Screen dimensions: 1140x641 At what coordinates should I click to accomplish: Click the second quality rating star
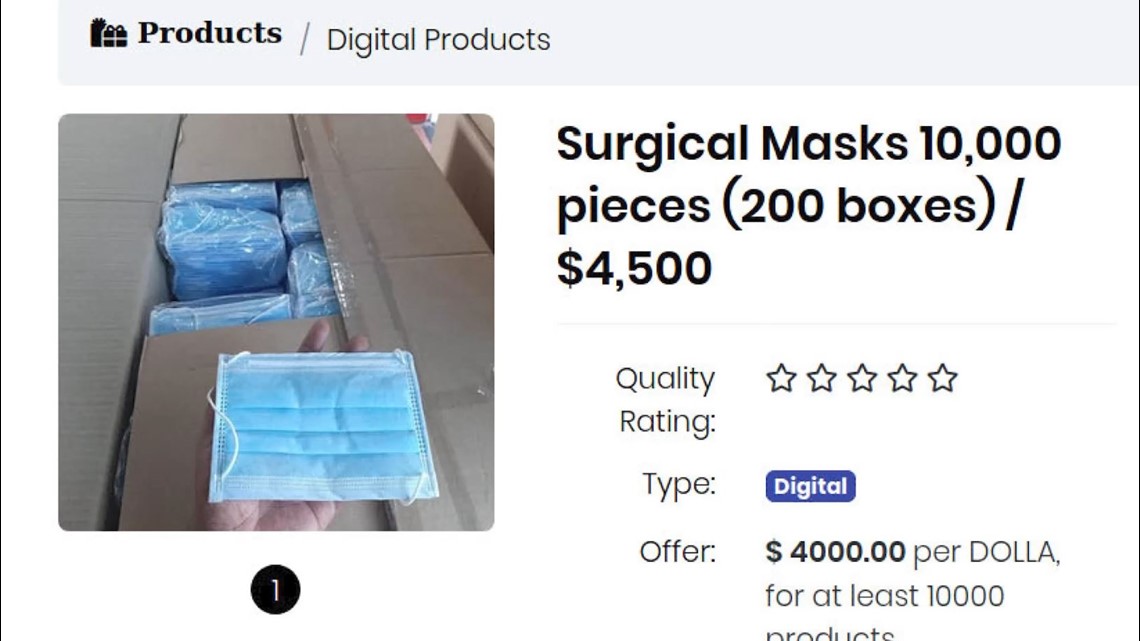[x=821, y=379]
